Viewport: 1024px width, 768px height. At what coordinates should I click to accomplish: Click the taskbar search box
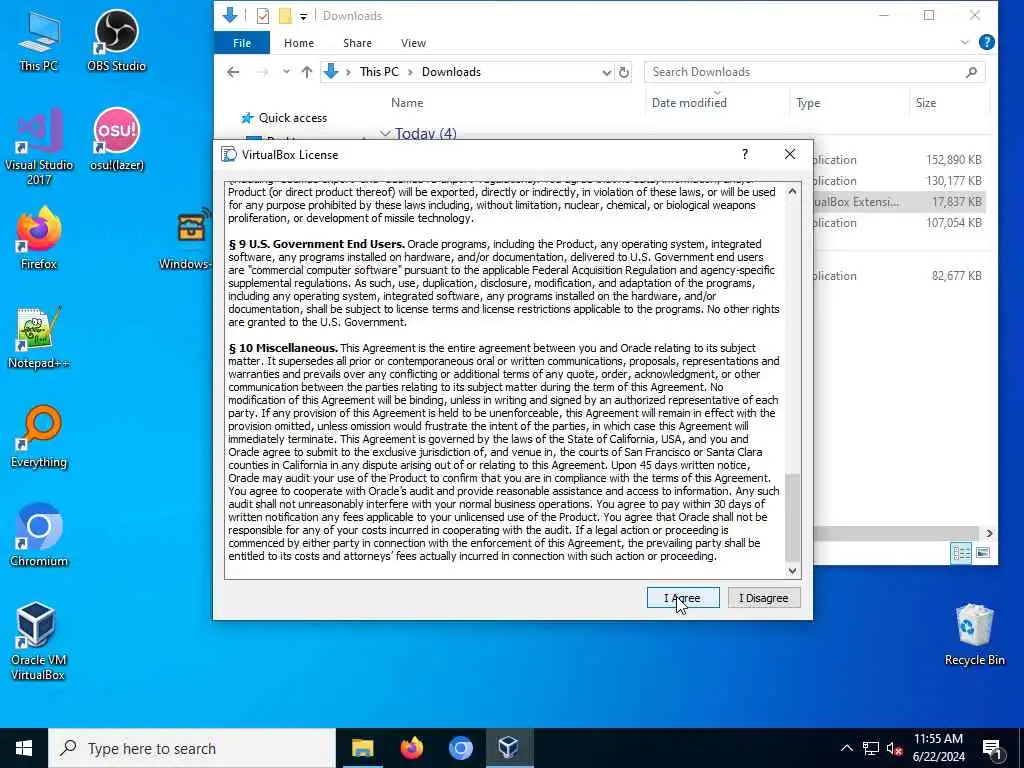pyautogui.click(x=192, y=748)
